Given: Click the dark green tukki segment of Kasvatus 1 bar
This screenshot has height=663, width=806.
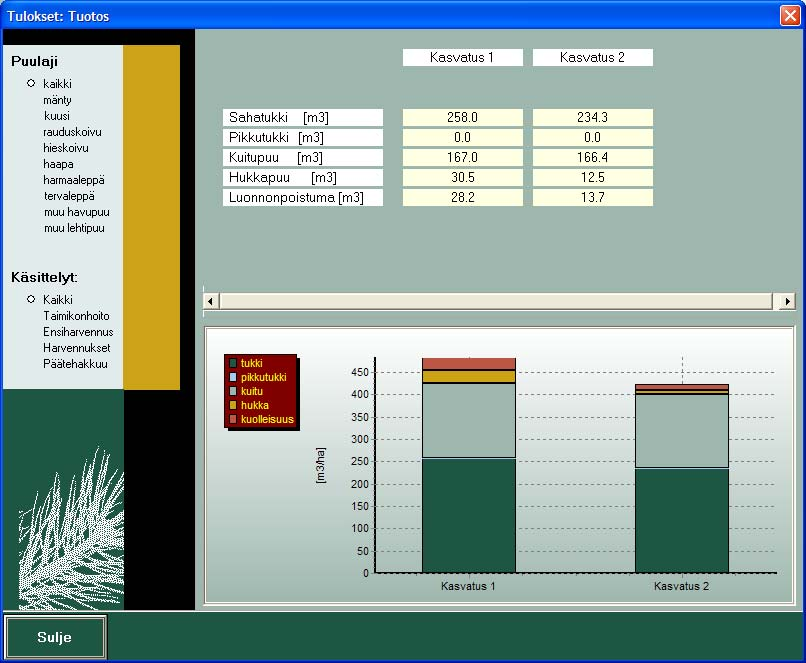Looking at the screenshot, I should tap(469, 515).
